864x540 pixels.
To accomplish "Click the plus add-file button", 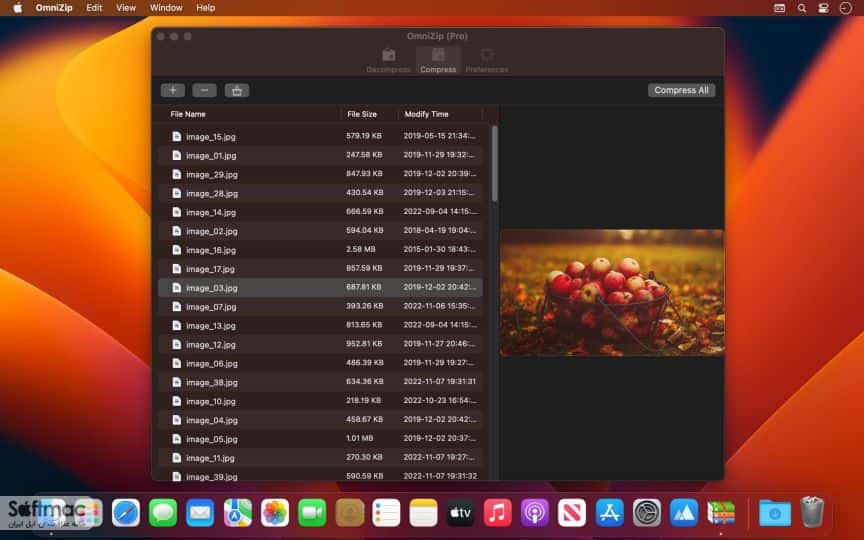I will tap(173, 90).
